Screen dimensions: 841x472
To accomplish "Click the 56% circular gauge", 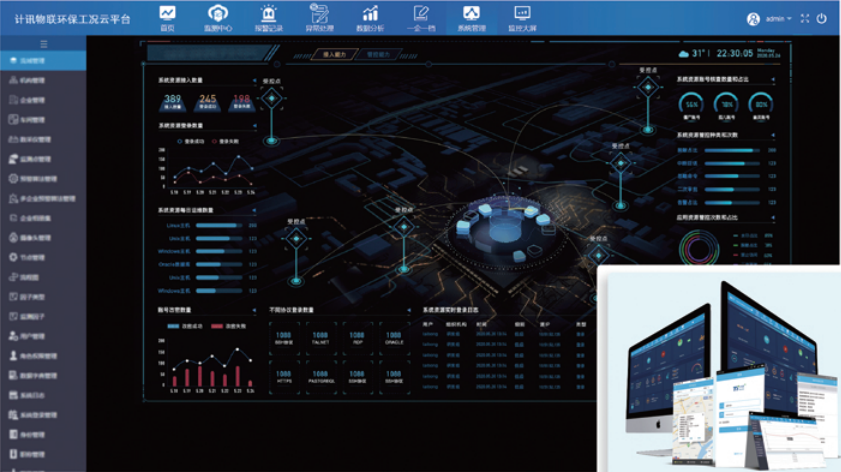I will pyautogui.click(x=691, y=103).
